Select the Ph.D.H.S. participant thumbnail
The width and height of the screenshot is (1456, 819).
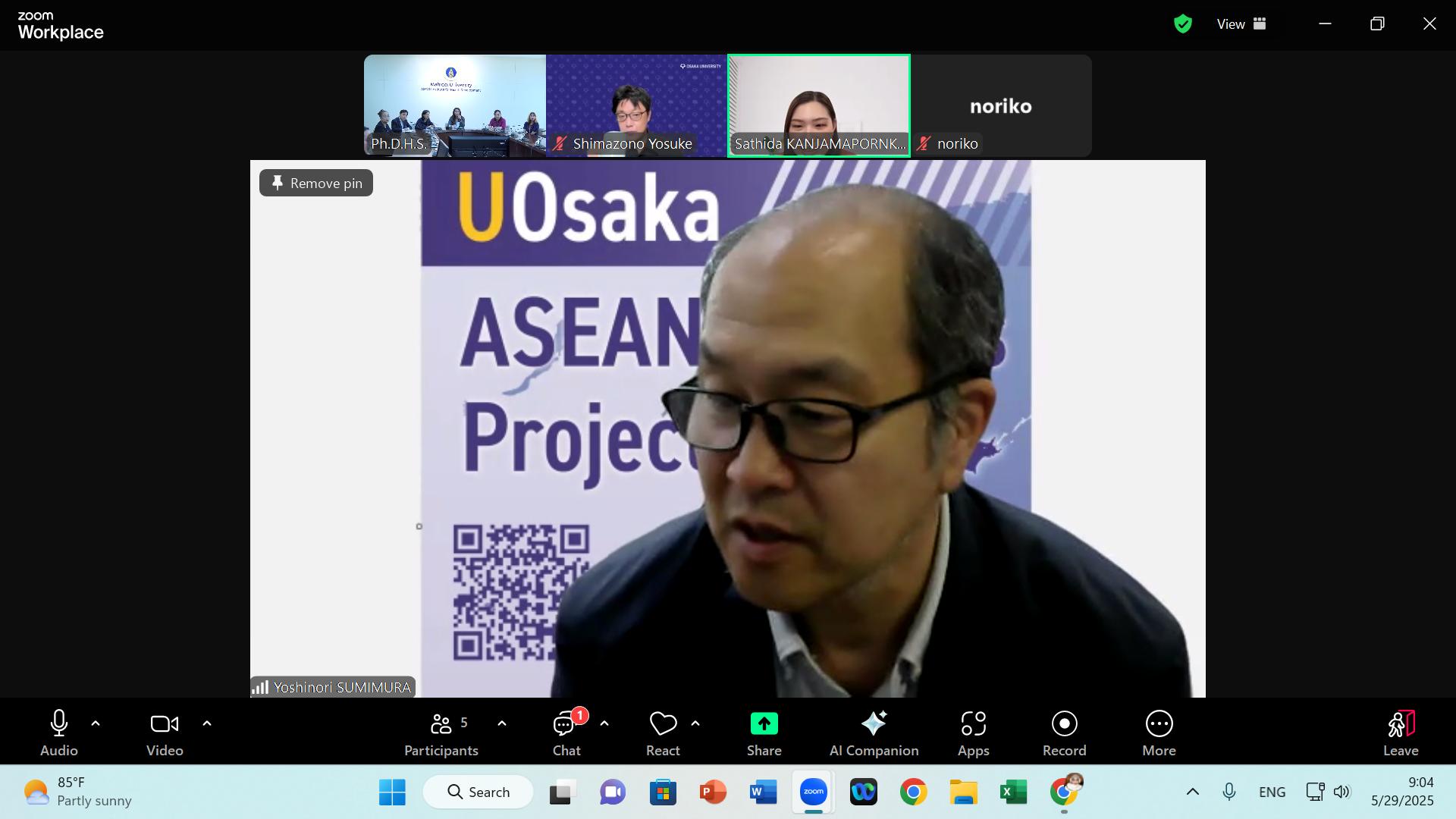(x=455, y=105)
